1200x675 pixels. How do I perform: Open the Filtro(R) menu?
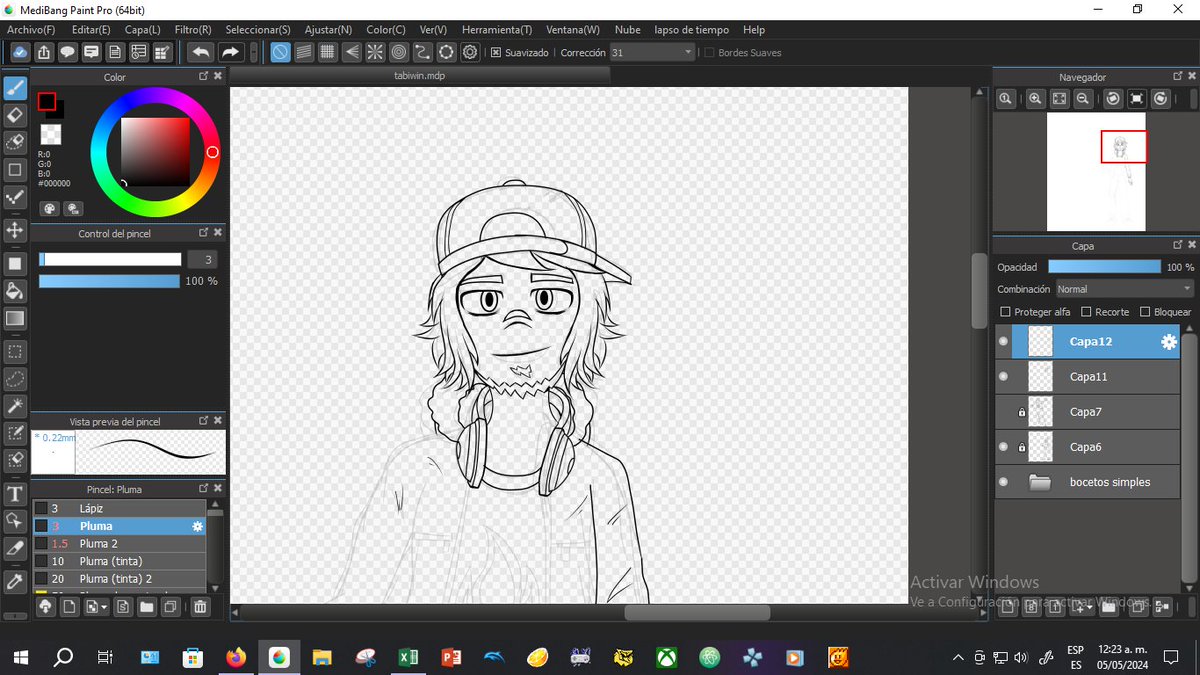click(x=193, y=30)
